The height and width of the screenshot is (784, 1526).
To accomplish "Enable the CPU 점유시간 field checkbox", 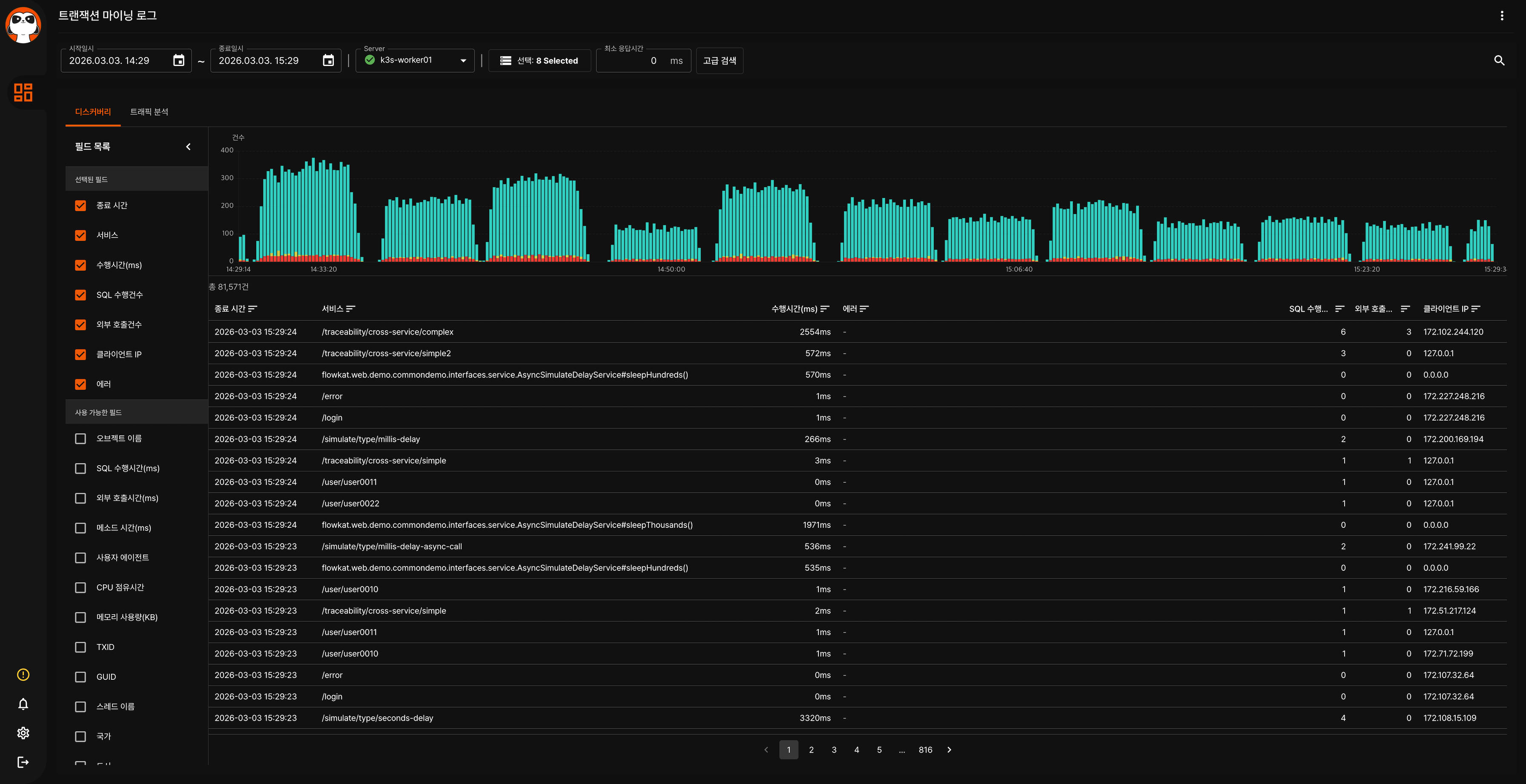I will pyautogui.click(x=80, y=587).
